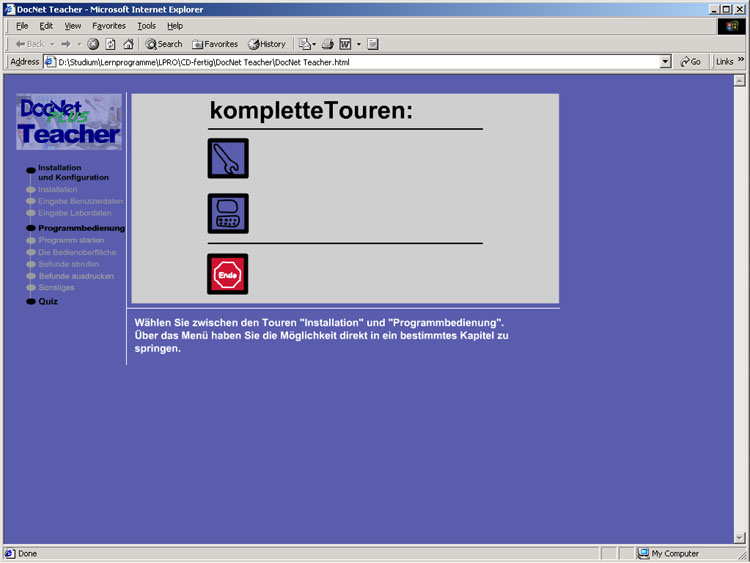Screen dimensions: 750x563
Task: Open the Search pane from toolbar
Action: coord(164,44)
